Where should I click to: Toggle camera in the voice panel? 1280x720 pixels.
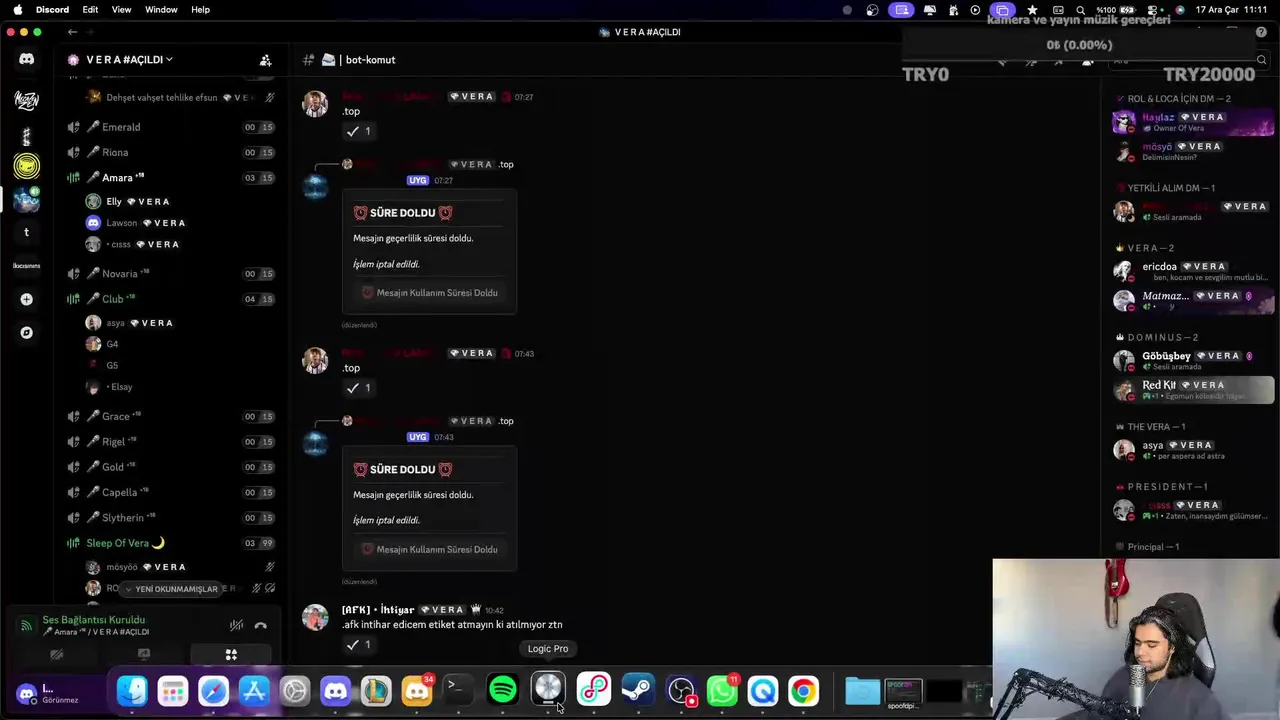(56, 655)
